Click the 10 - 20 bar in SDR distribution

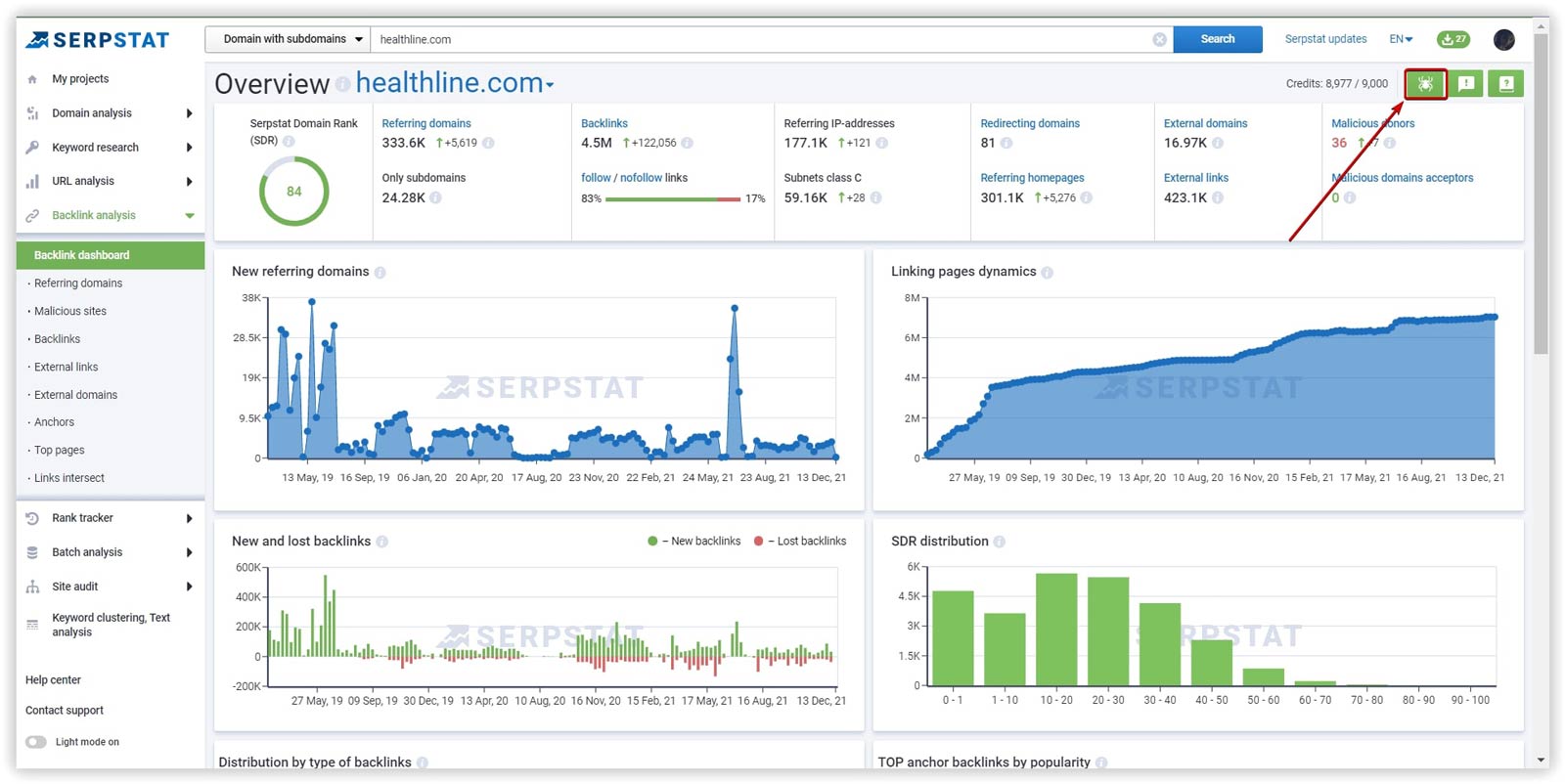coord(1056,629)
